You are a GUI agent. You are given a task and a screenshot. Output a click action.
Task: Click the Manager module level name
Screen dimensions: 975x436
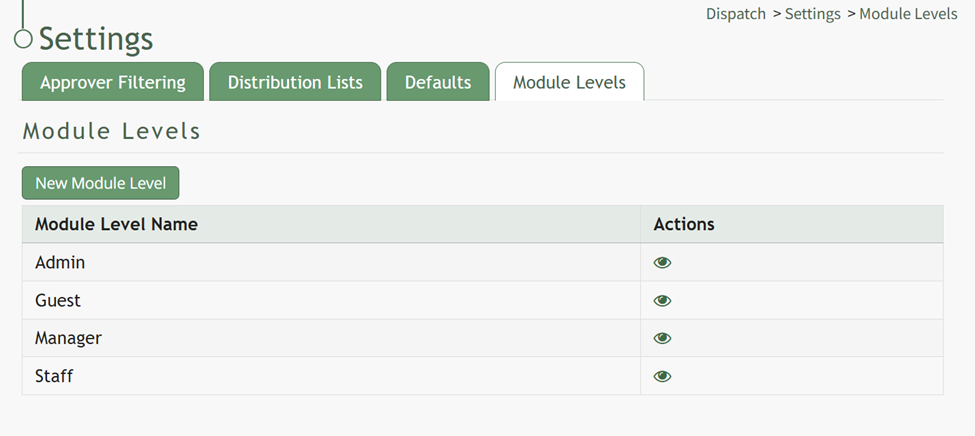coord(68,339)
